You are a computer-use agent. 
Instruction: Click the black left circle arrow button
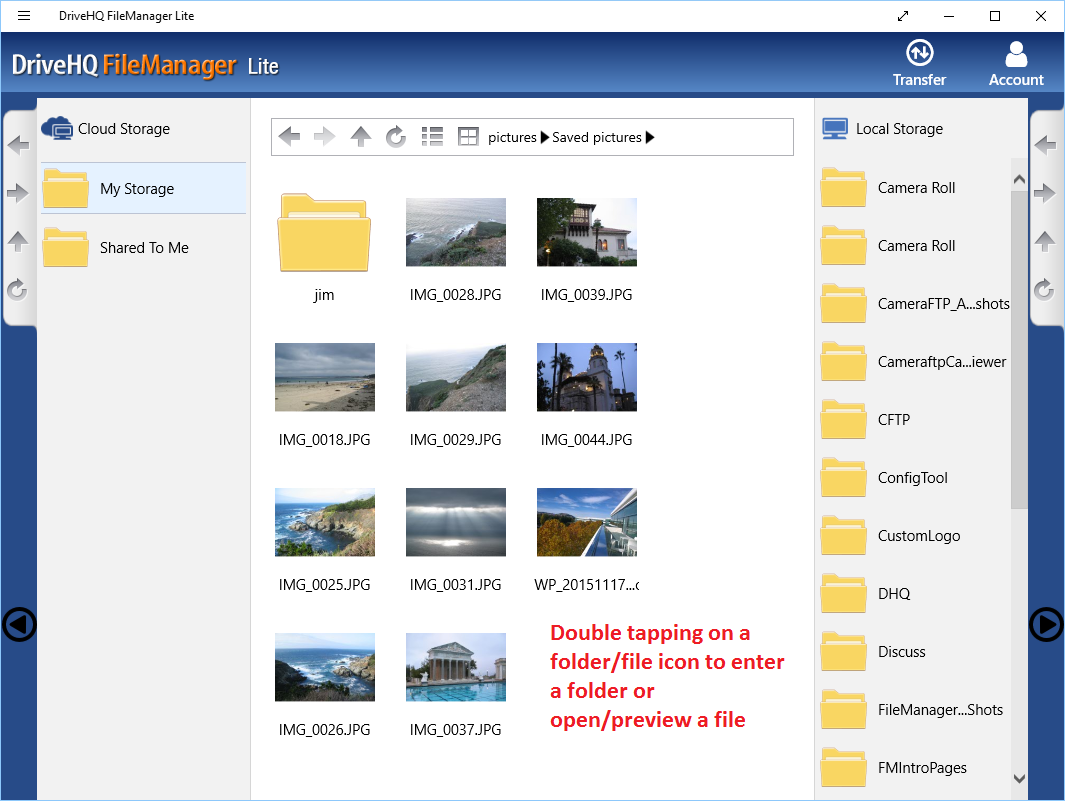click(18, 625)
